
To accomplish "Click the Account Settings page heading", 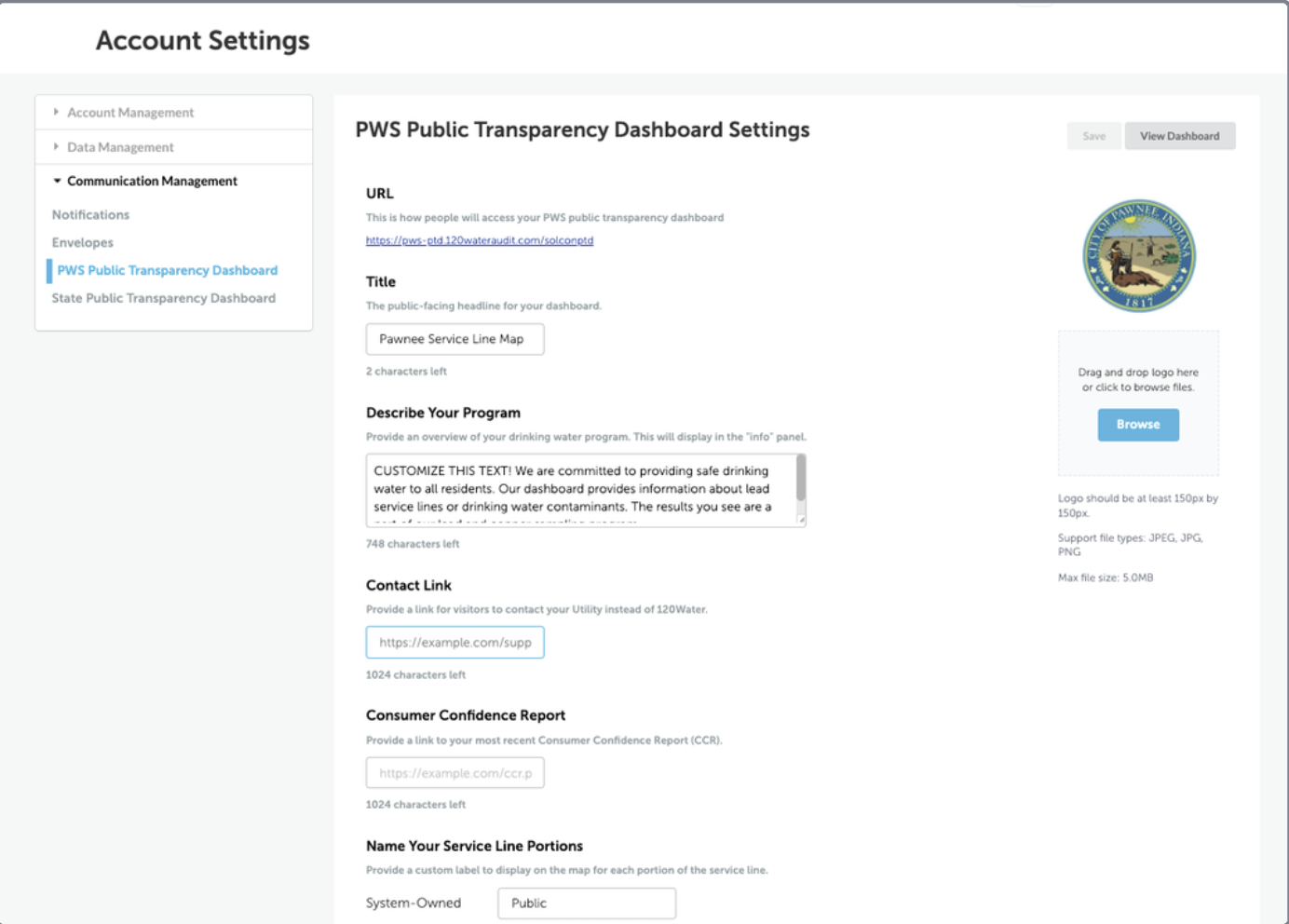I will coord(202,40).
